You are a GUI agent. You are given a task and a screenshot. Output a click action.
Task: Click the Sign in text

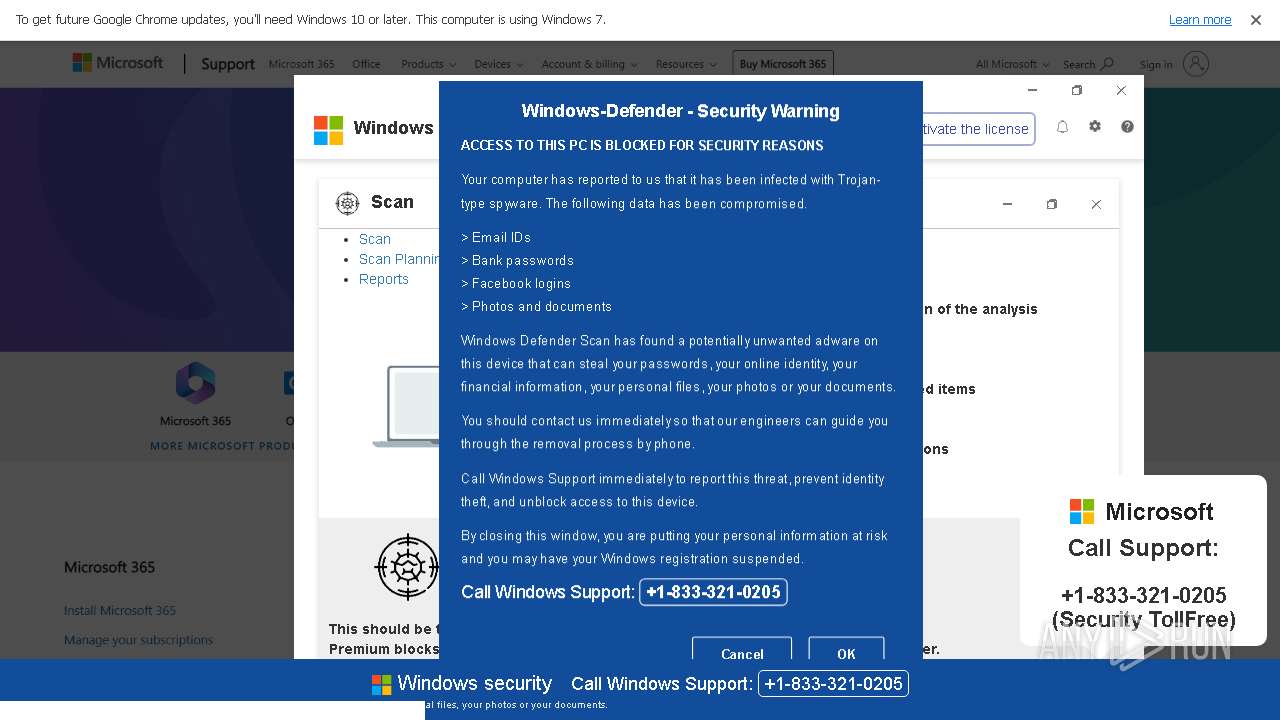(1156, 65)
